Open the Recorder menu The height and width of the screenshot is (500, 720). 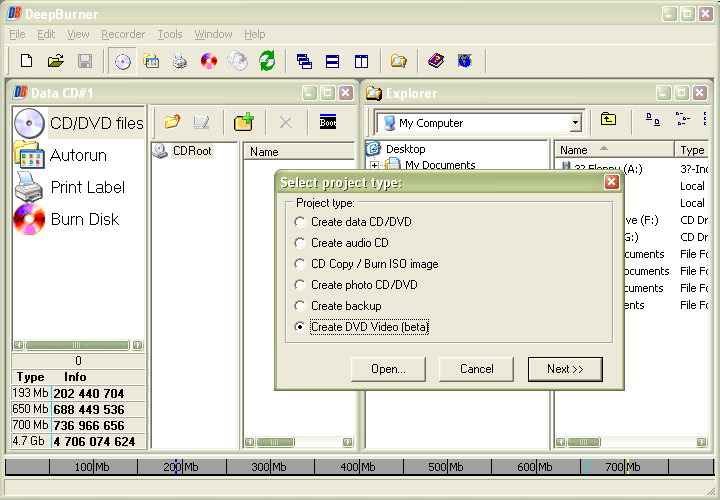[x=123, y=34]
